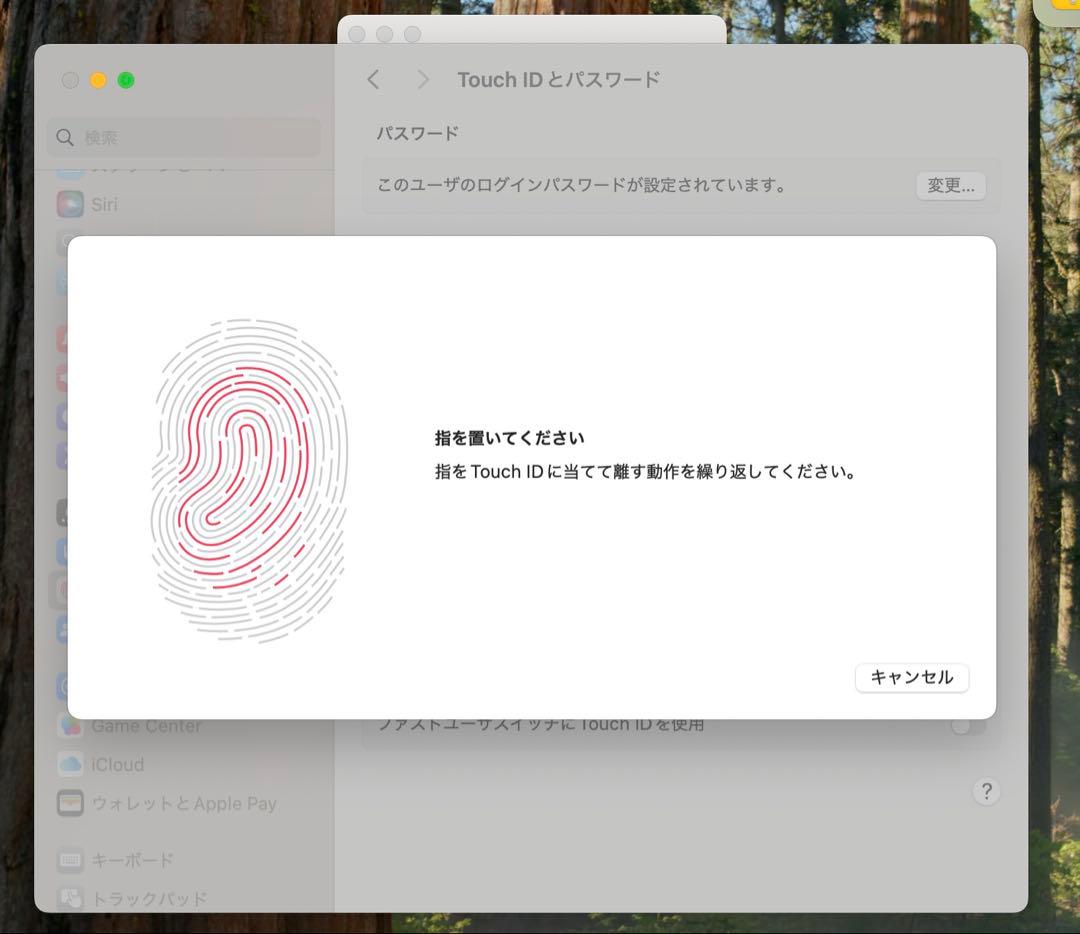This screenshot has height=934, width=1080.
Task: Click the 変更... password button
Action: [x=950, y=186]
